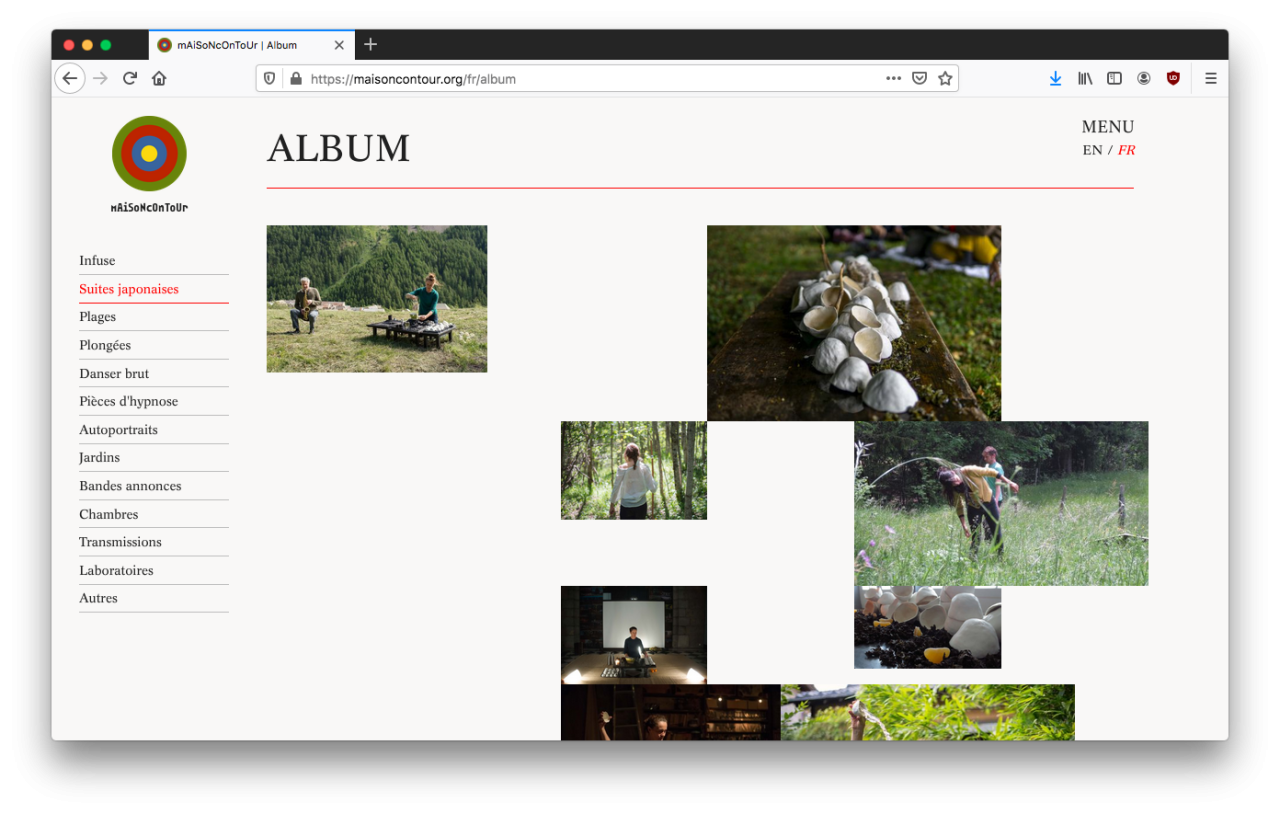Open the site MENU in the header
This screenshot has width=1280, height=814.
1107,127
